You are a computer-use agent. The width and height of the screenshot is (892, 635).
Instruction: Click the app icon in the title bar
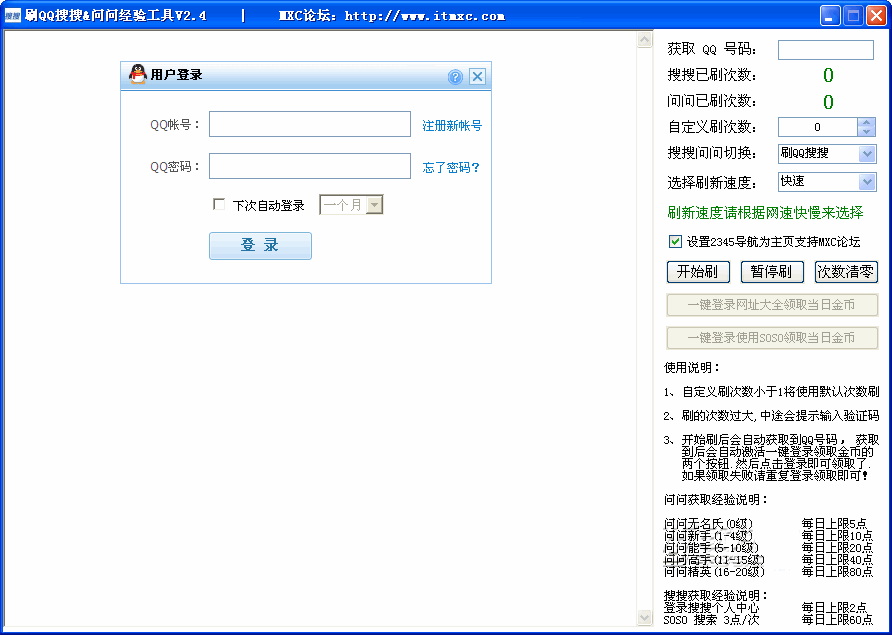12,15
